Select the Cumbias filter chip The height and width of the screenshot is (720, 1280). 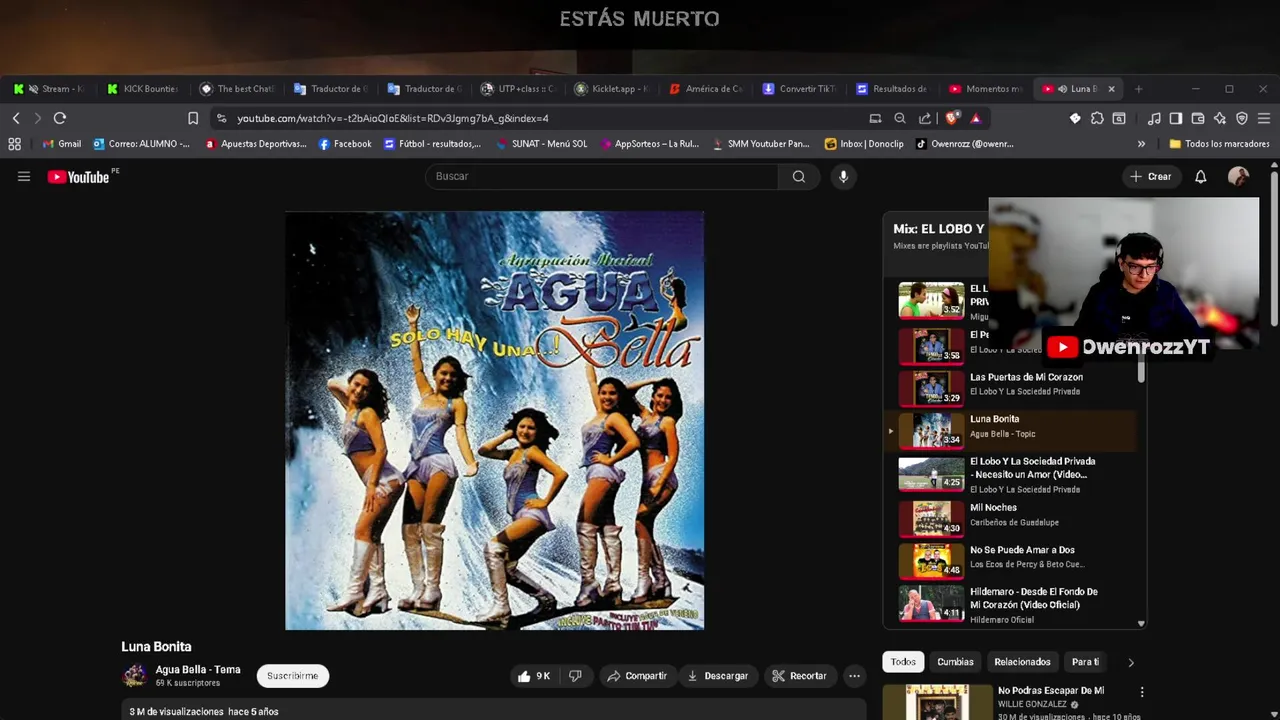point(955,662)
